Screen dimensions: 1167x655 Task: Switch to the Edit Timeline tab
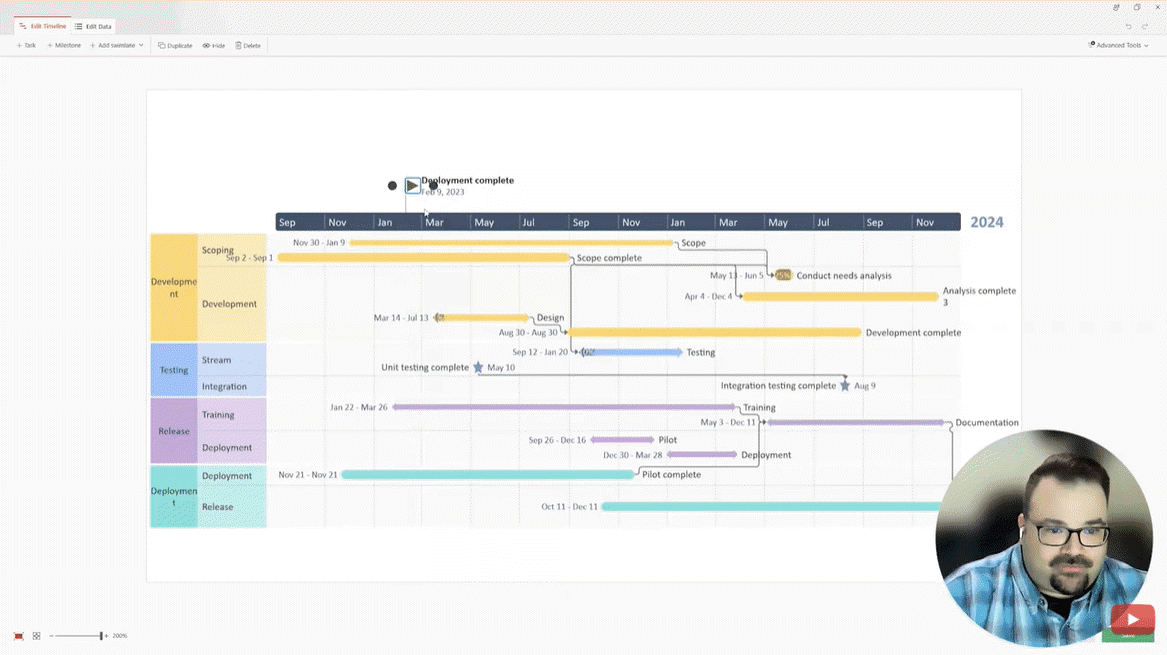pos(42,26)
